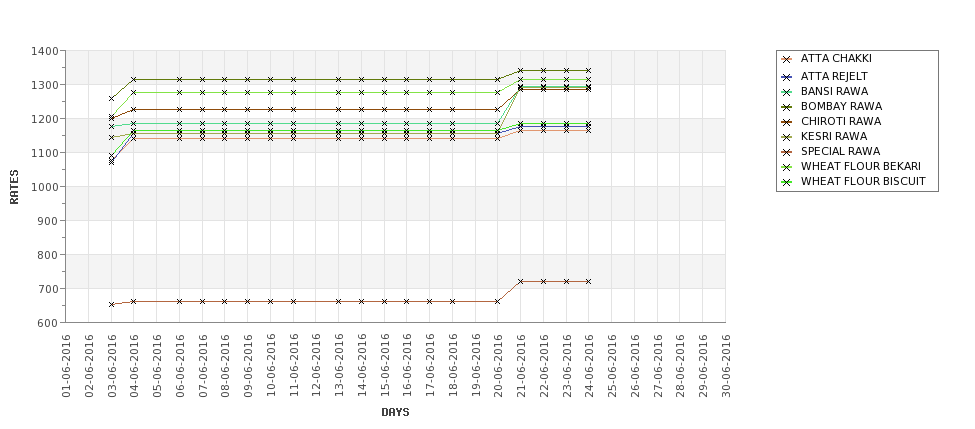Click the 900 y-axis tick label

(x=47, y=221)
